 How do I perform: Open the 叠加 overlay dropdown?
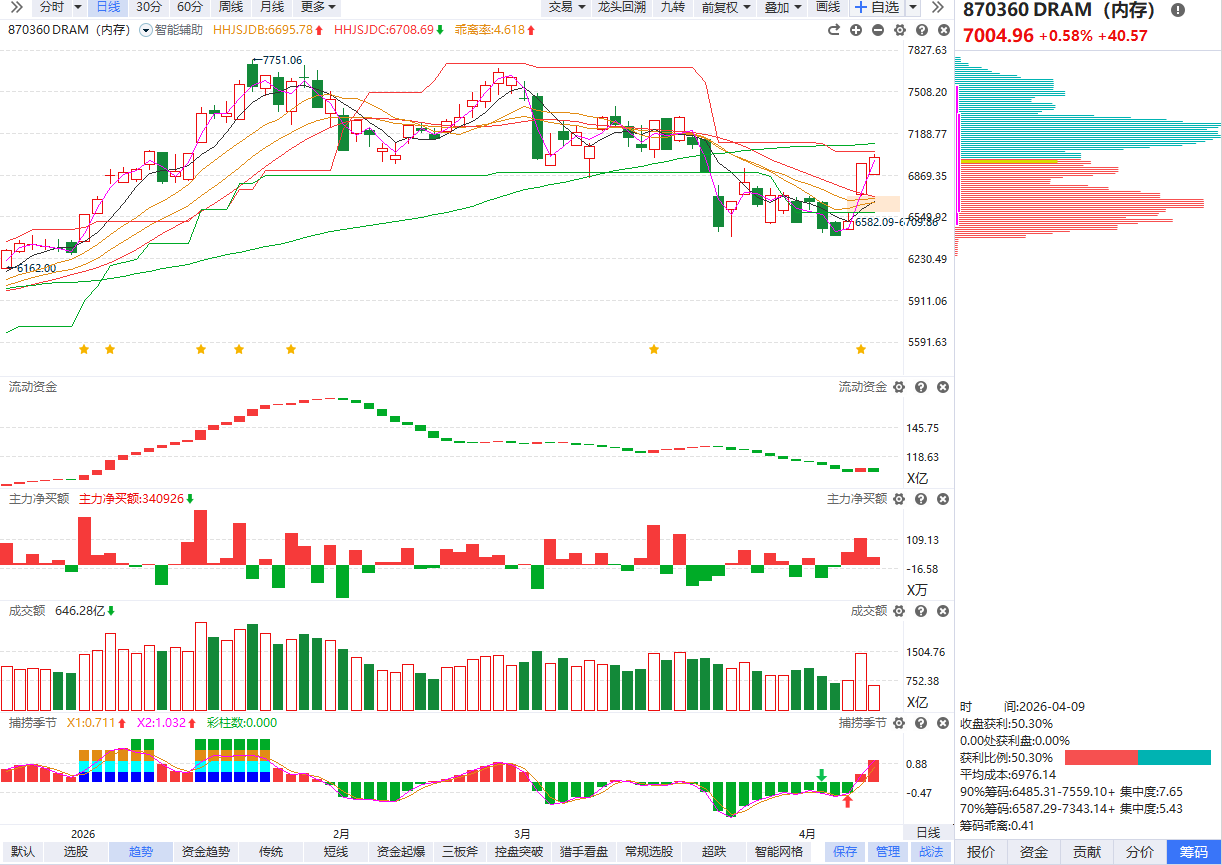pos(783,7)
